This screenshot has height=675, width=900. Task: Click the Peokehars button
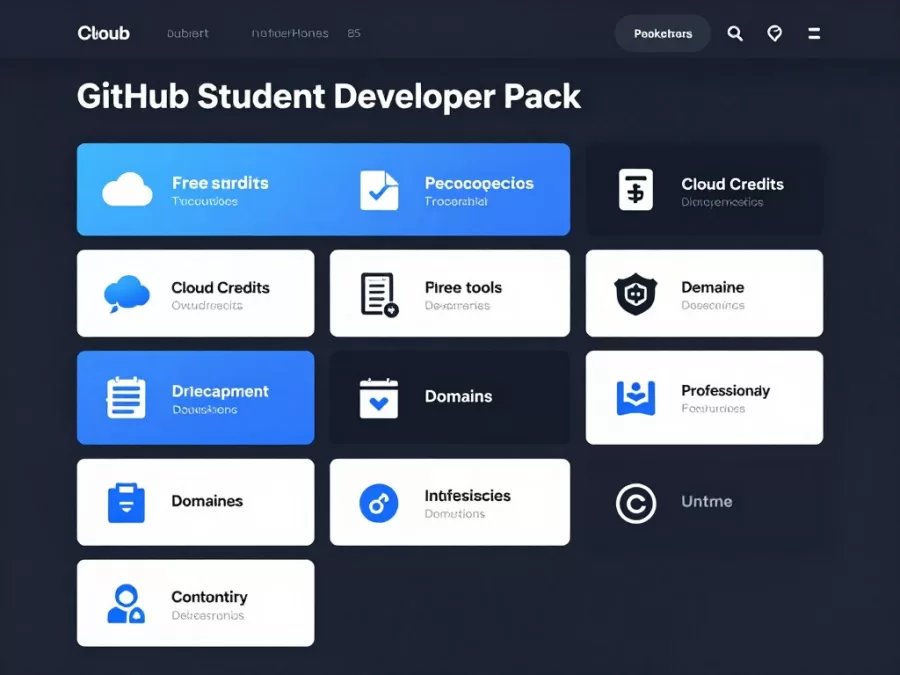click(x=662, y=33)
